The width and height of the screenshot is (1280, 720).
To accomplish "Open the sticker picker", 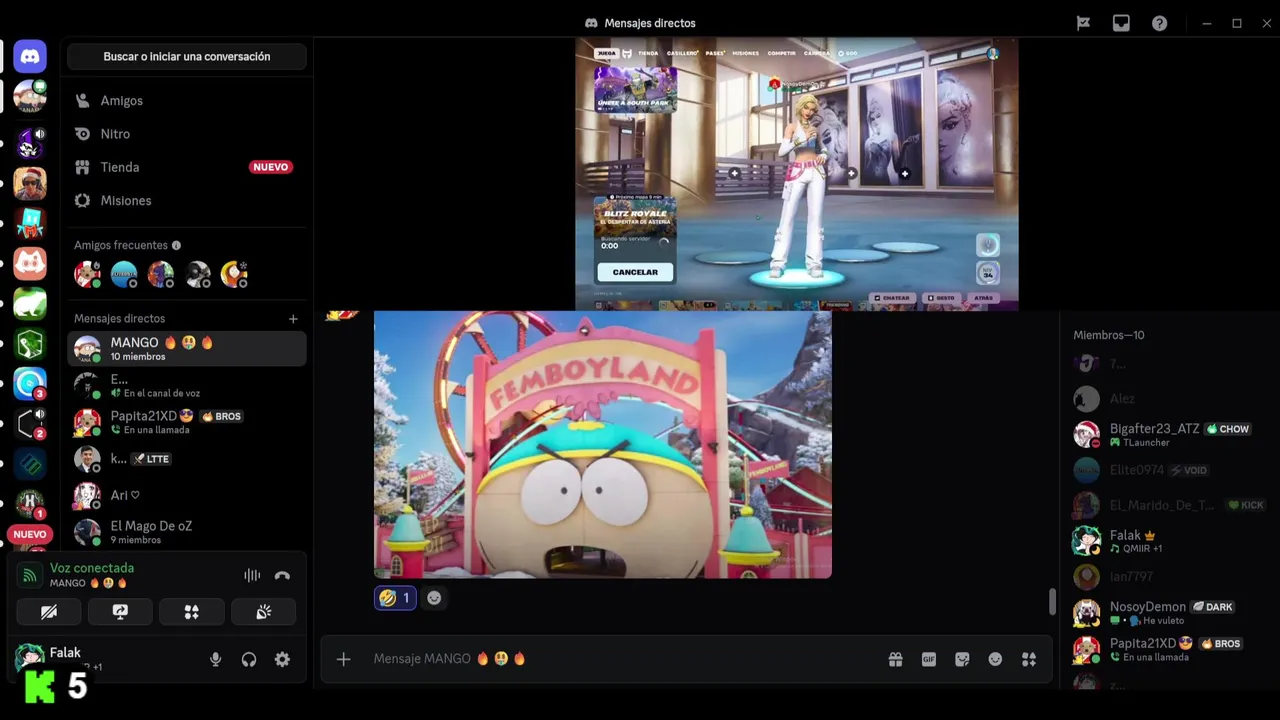I will pyautogui.click(x=962, y=659).
